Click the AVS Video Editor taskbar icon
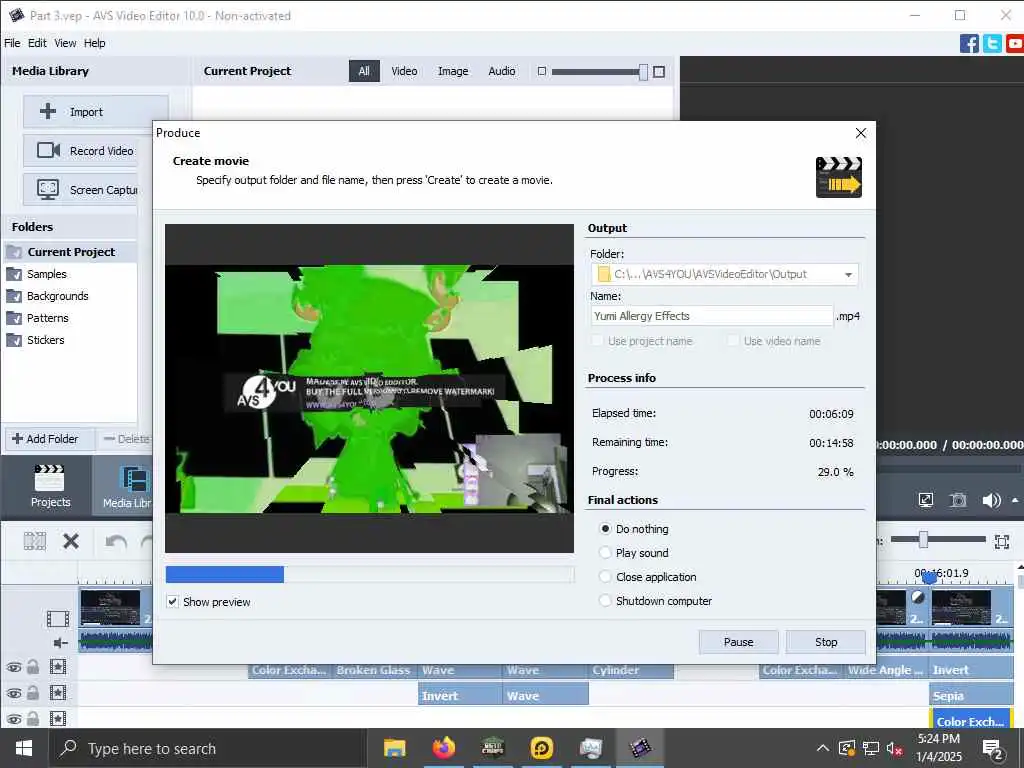Viewport: 1024px width, 768px height. (639, 748)
